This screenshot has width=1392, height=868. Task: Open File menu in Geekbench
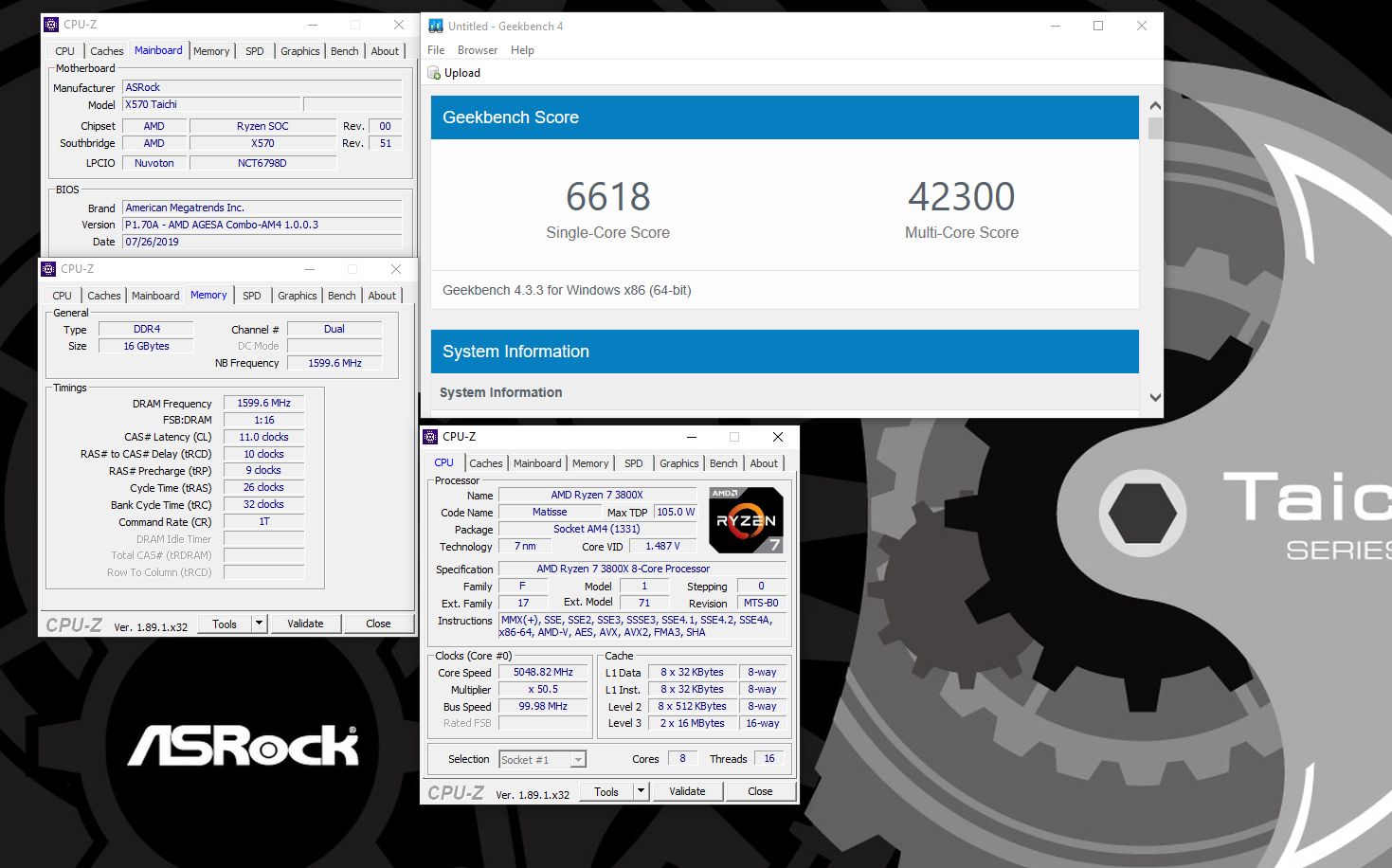(x=436, y=50)
